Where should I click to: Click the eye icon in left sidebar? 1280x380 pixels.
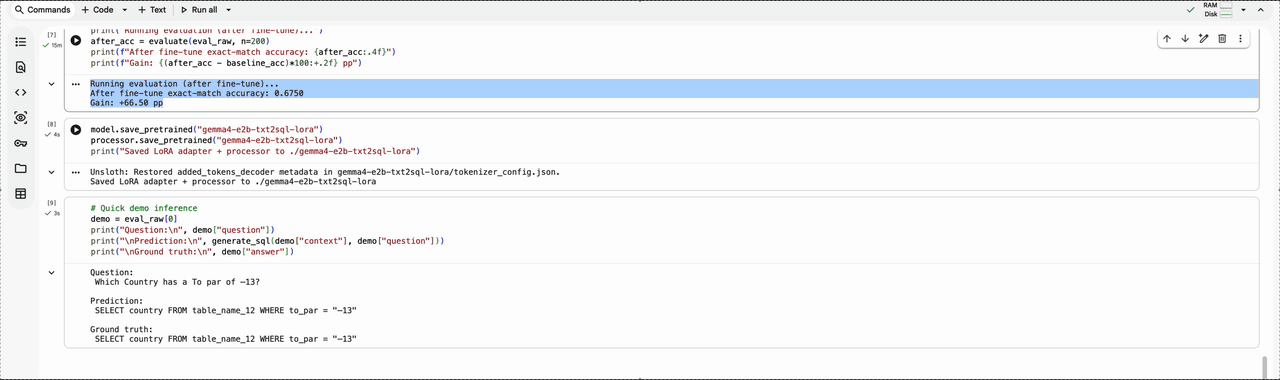pos(20,118)
